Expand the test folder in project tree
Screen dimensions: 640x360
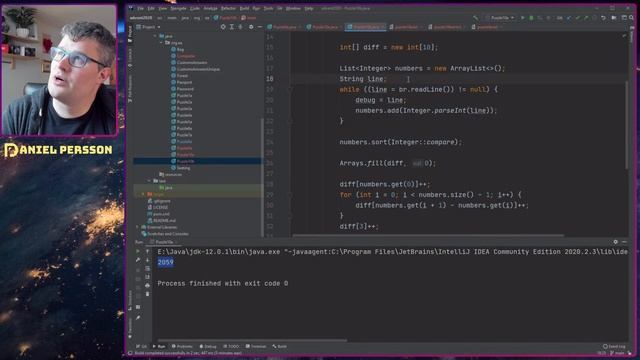pos(149,181)
